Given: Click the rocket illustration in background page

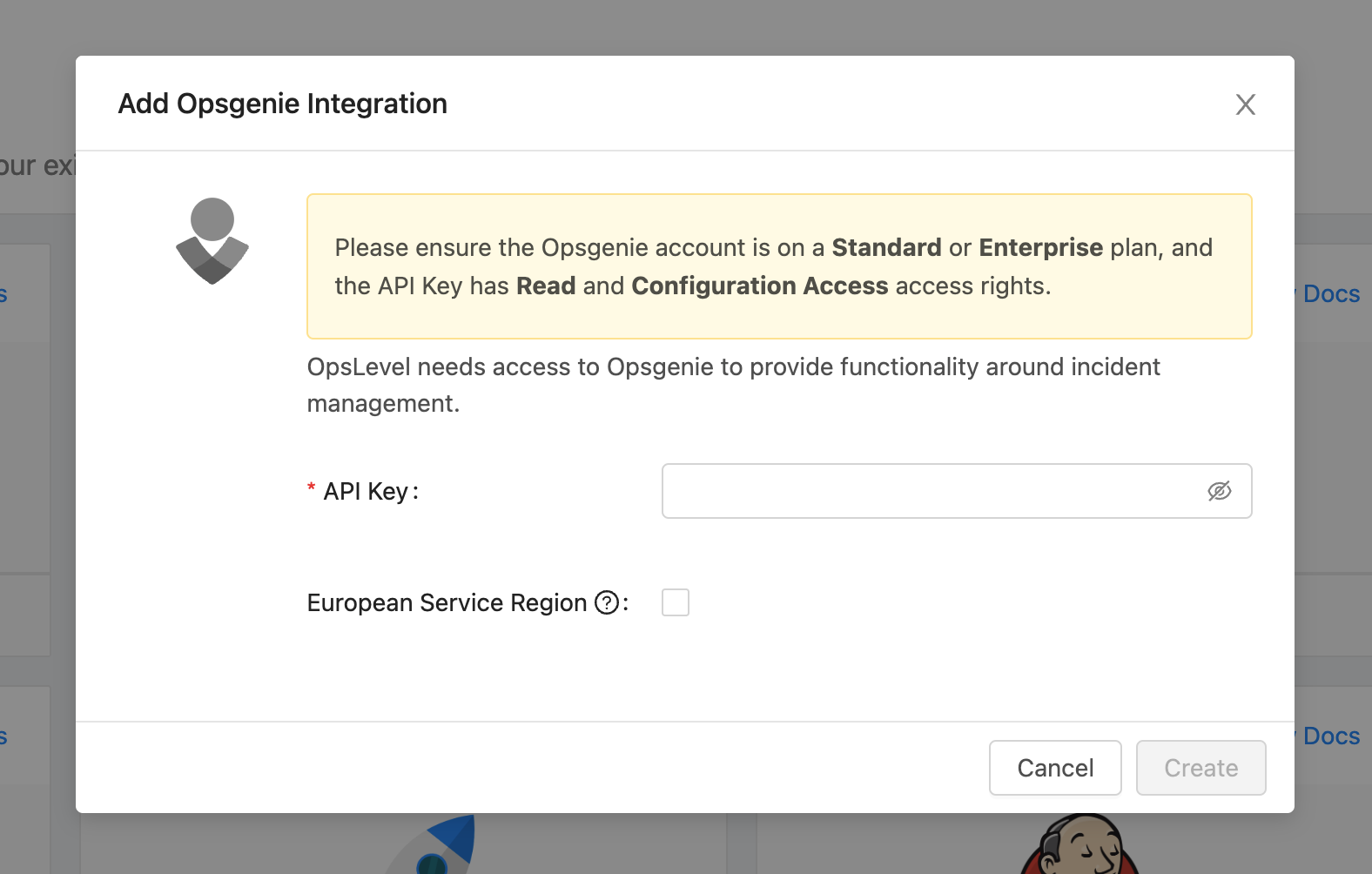Looking at the screenshot, I should coord(431,844).
